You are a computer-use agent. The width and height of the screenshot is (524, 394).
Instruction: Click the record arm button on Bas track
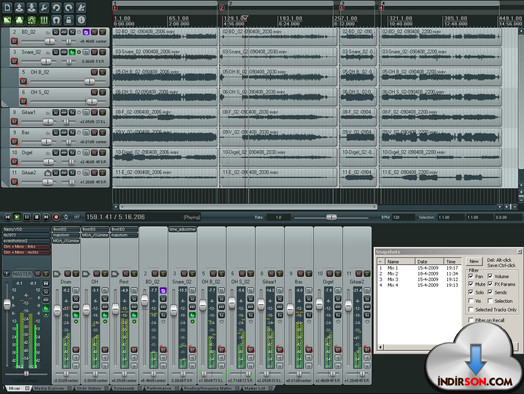pyautogui.click(x=14, y=142)
